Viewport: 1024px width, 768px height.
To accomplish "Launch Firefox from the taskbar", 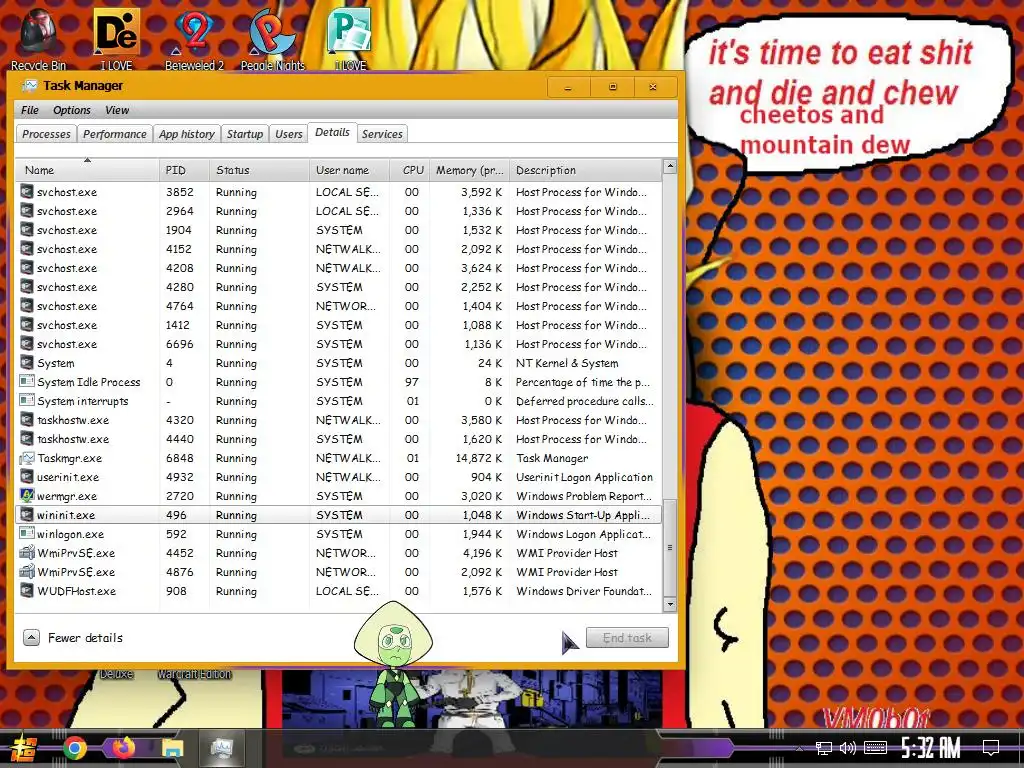I will click(123, 748).
